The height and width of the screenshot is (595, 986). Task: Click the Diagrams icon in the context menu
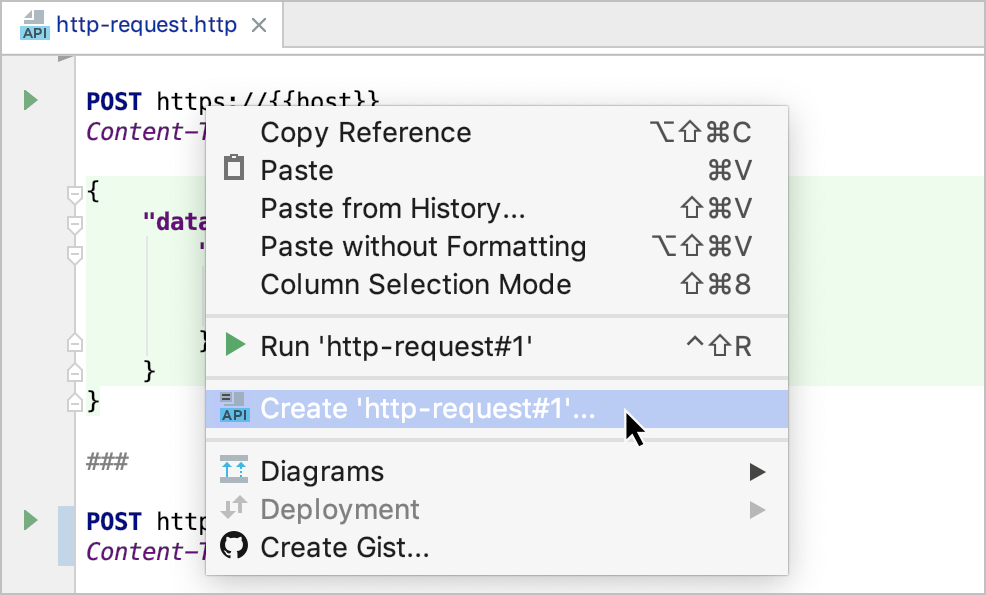[x=232, y=471]
